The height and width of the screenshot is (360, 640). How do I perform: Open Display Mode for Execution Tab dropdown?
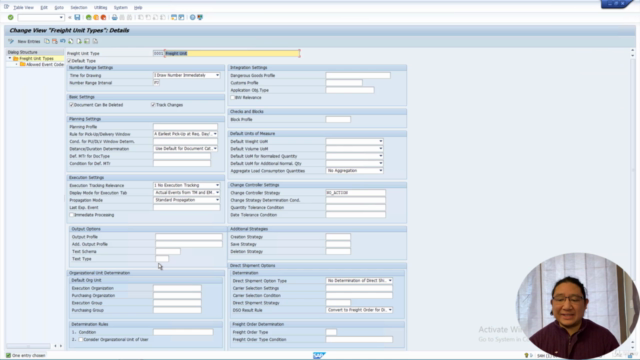tap(218, 193)
